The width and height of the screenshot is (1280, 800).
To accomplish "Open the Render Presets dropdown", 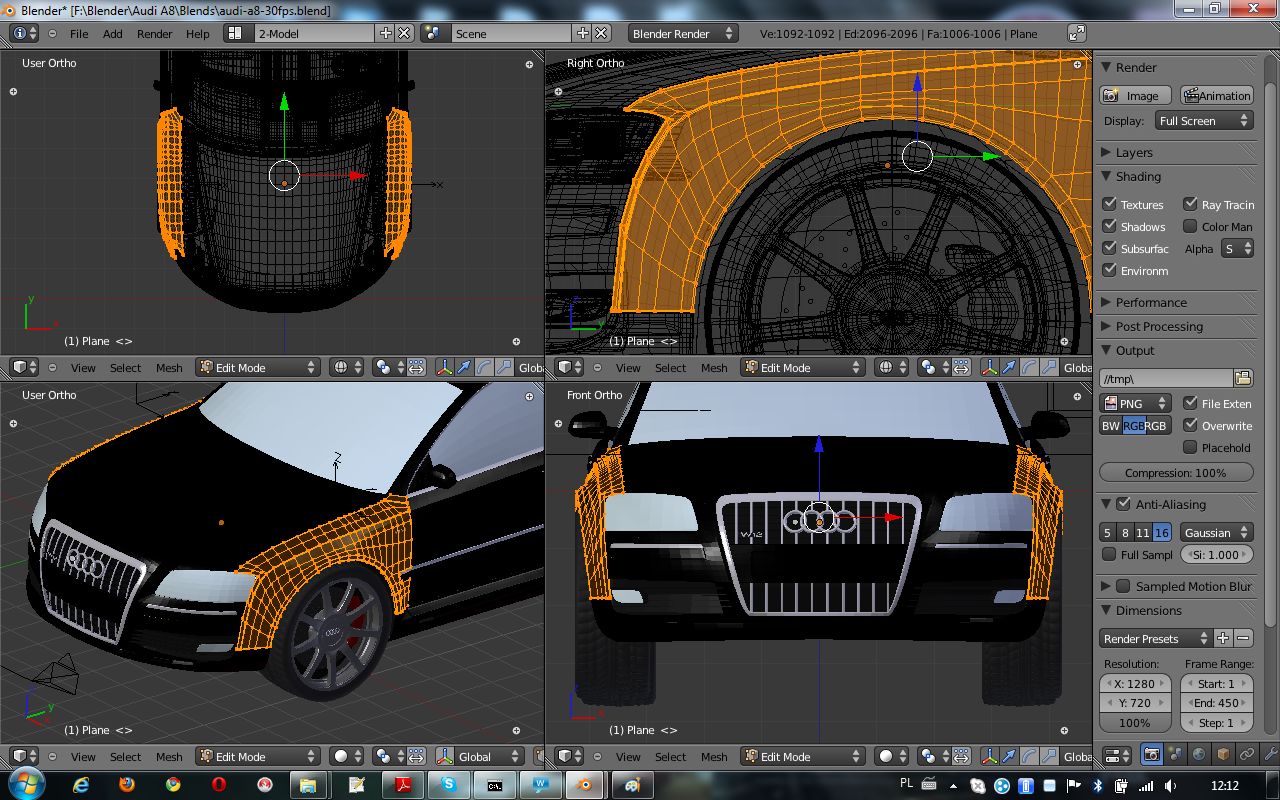I will coord(1155,638).
